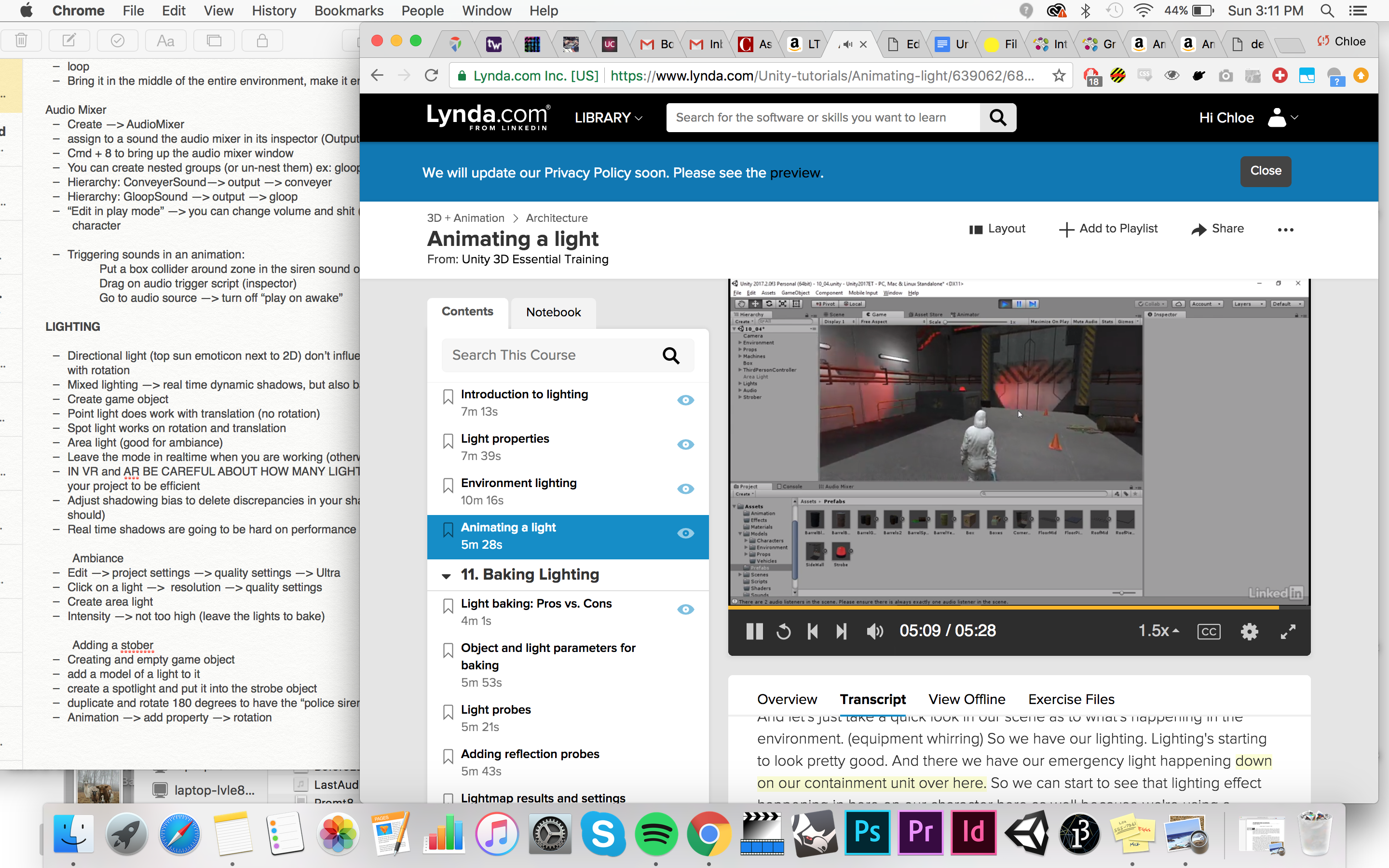The width and height of the screenshot is (1389, 868).
Task: Toggle closed captions CC
Action: [x=1209, y=632]
